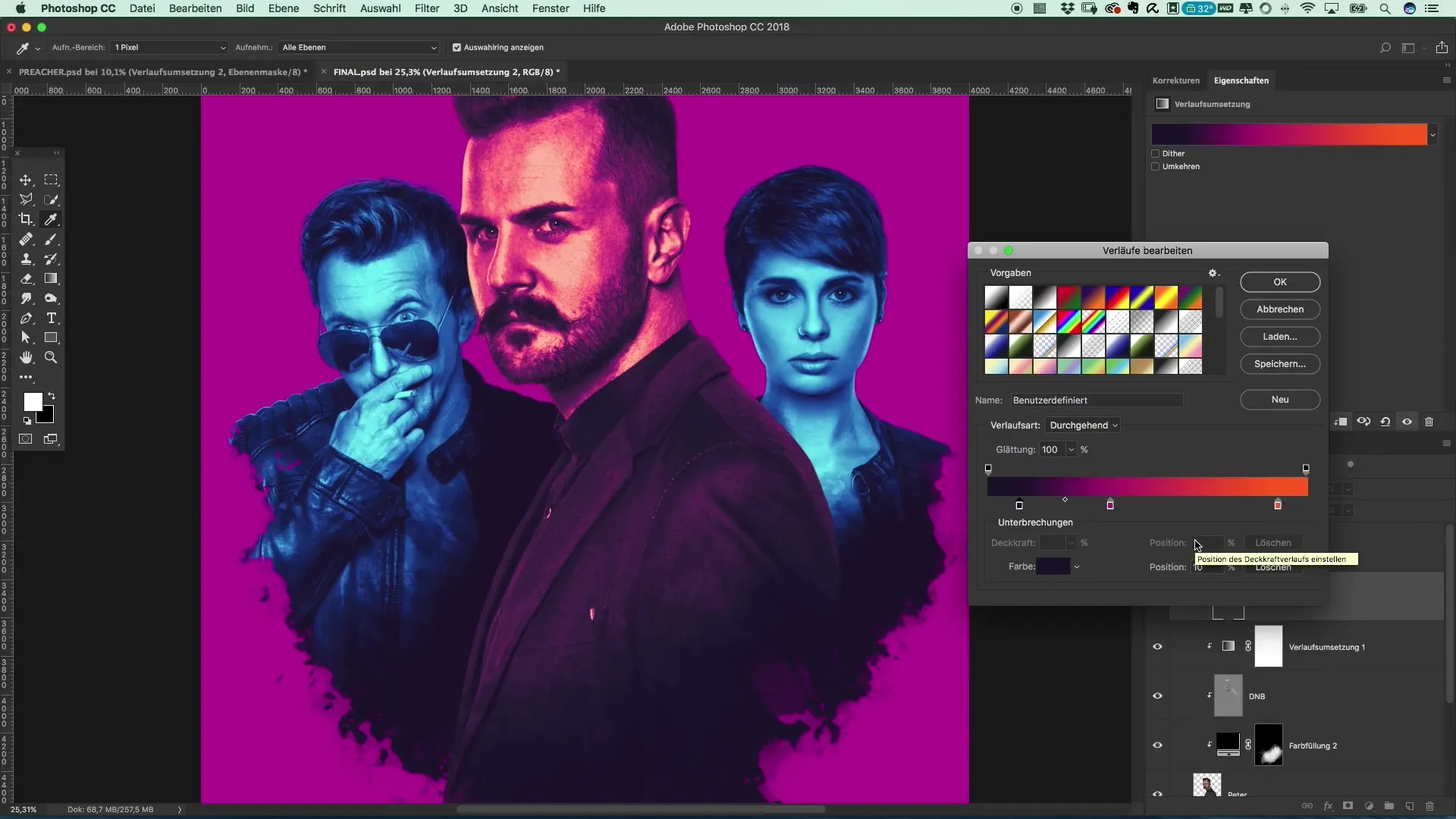The width and height of the screenshot is (1456, 819).
Task: Open the Filter menu
Action: click(427, 8)
